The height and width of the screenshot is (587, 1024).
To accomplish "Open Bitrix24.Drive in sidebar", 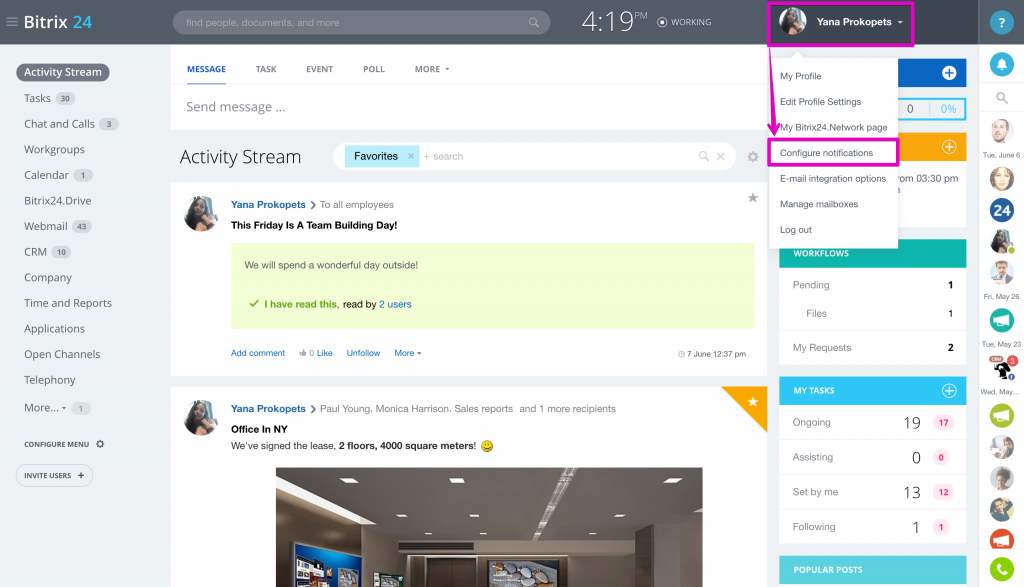I will coord(57,200).
